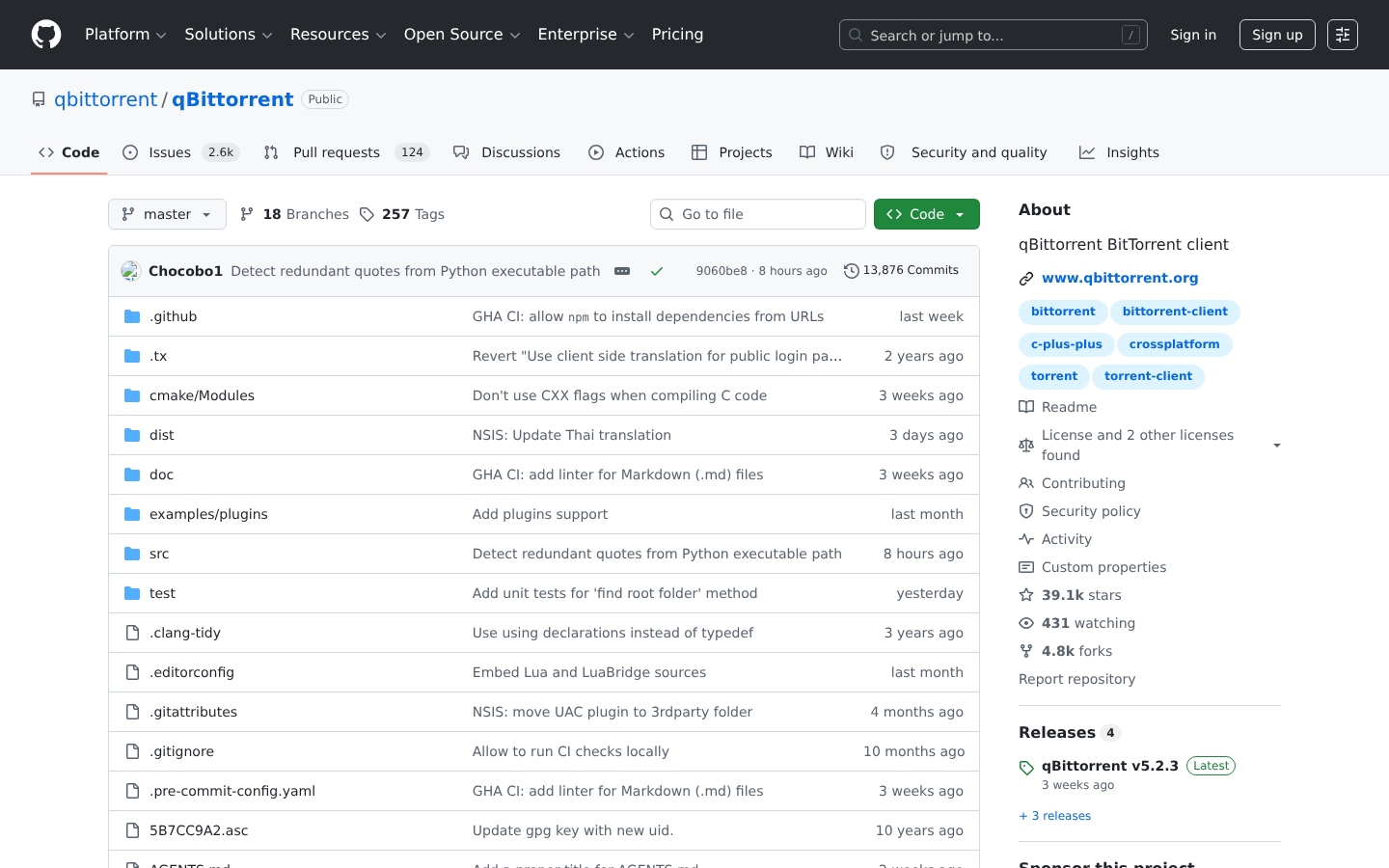This screenshot has width=1389, height=868.
Task: Select the c-plus-plus topic tag
Action: (x=1067, y=344)
